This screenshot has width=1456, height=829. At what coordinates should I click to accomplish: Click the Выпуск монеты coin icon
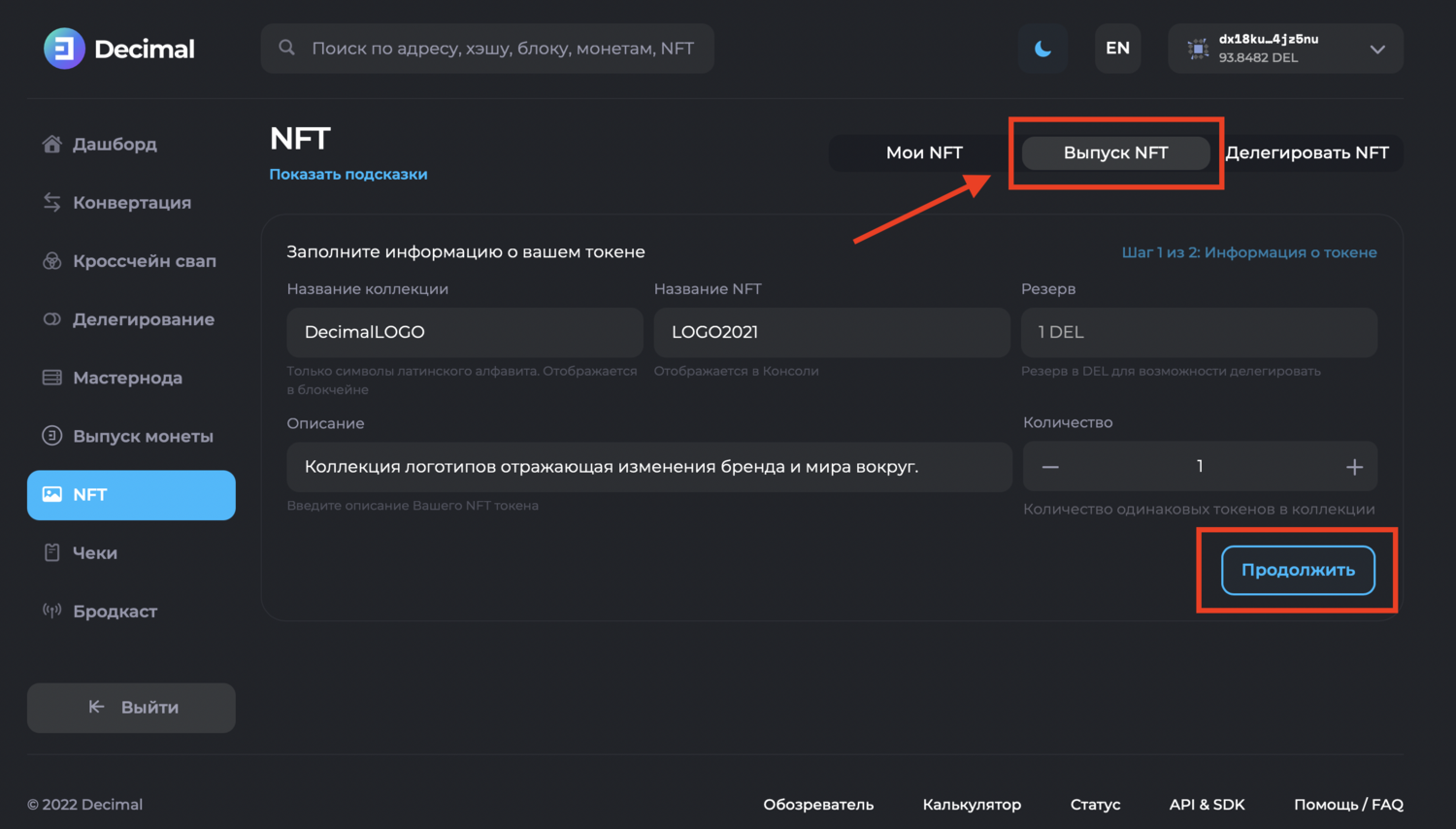coord(52,436)
